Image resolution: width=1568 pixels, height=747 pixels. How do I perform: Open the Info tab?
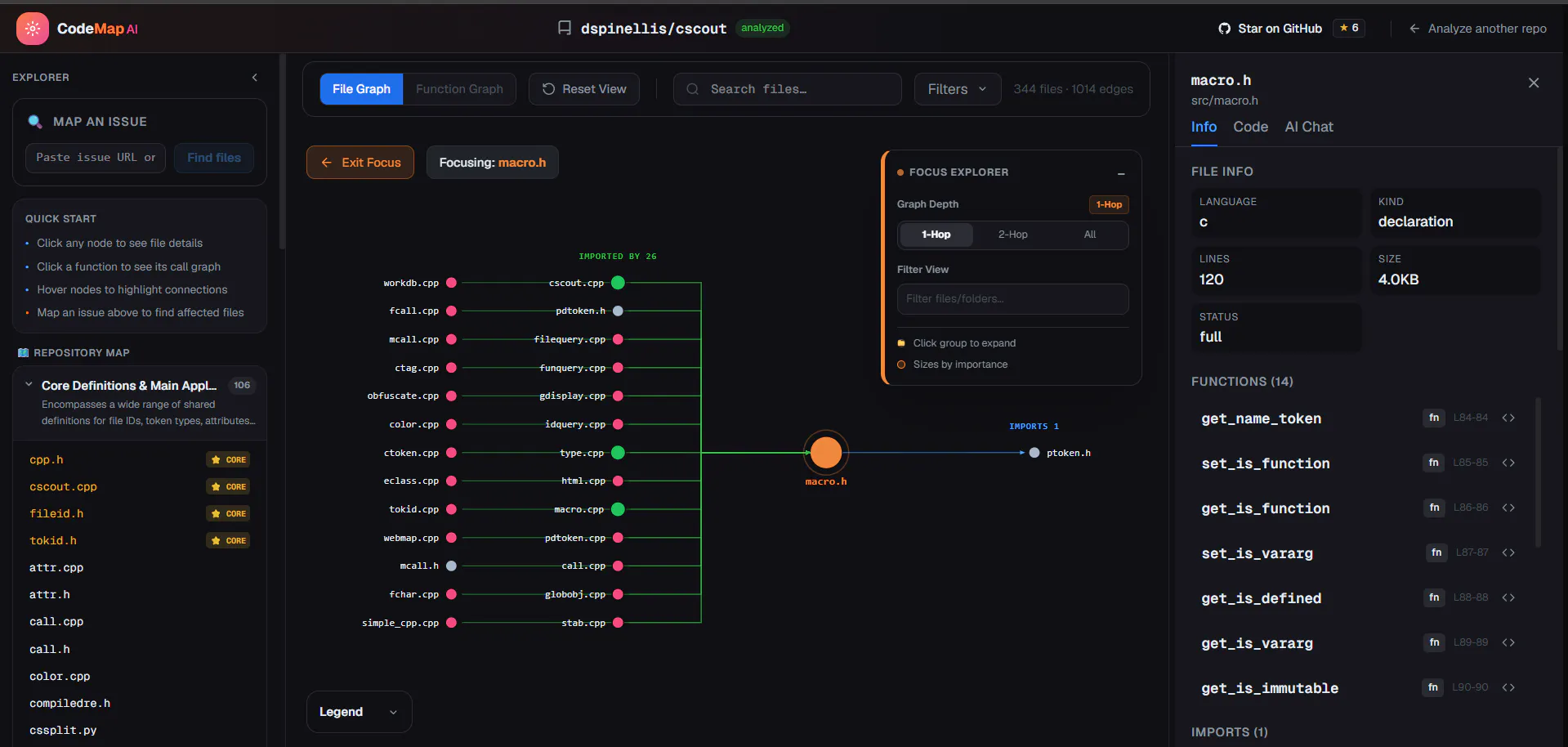tap(1204, 127)
